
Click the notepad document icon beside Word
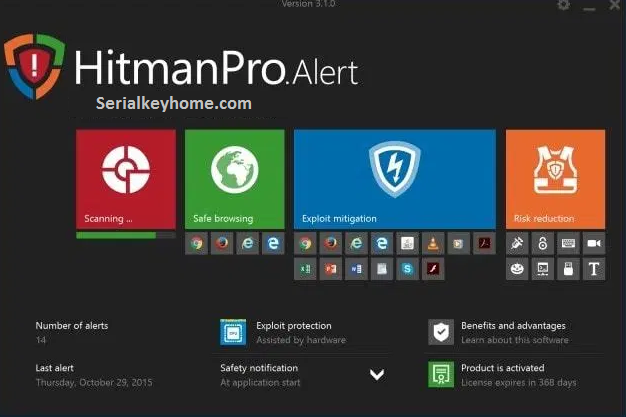[x=382, y=269]
